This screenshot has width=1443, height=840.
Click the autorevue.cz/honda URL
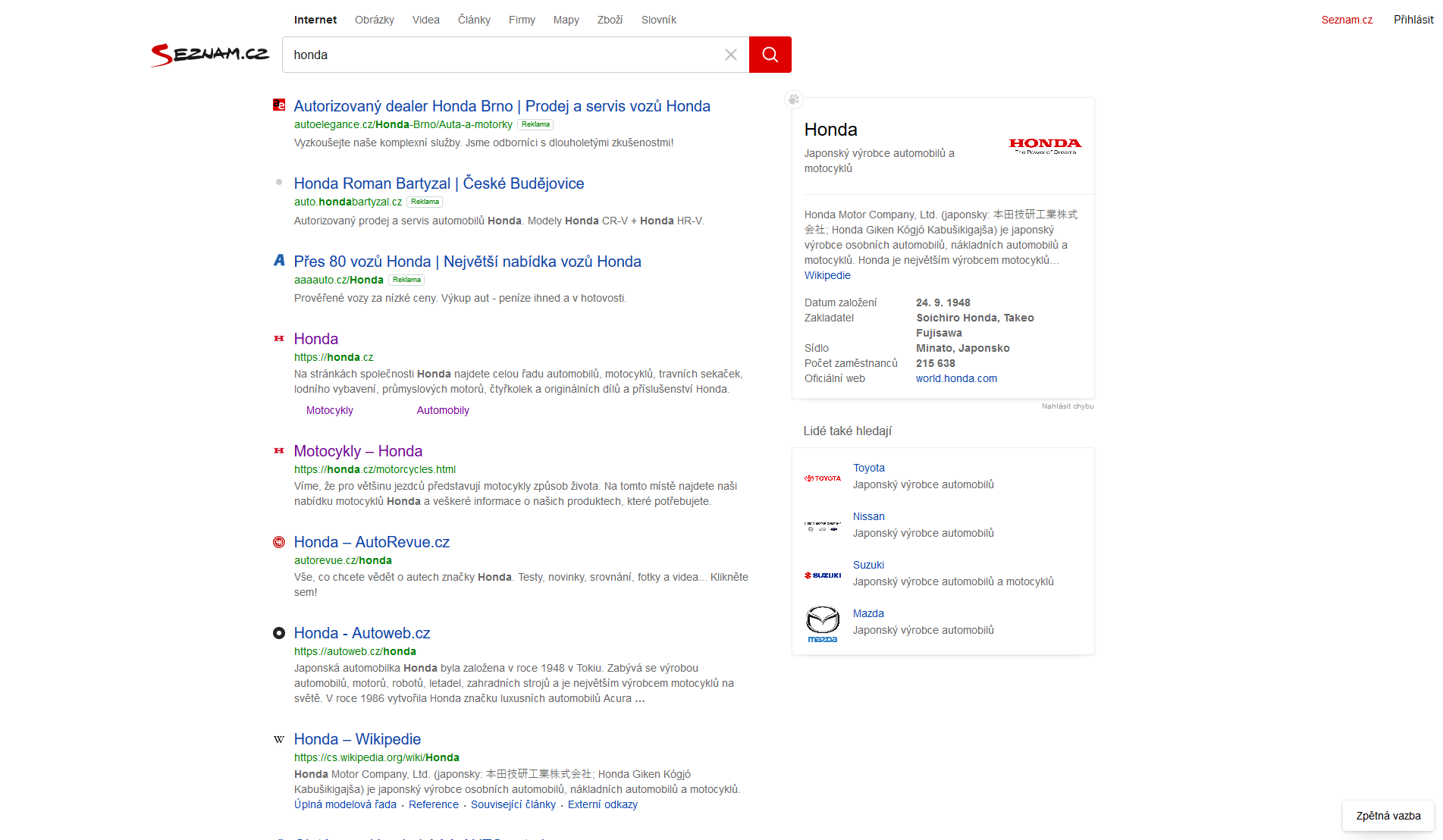(x=343, y=560)
